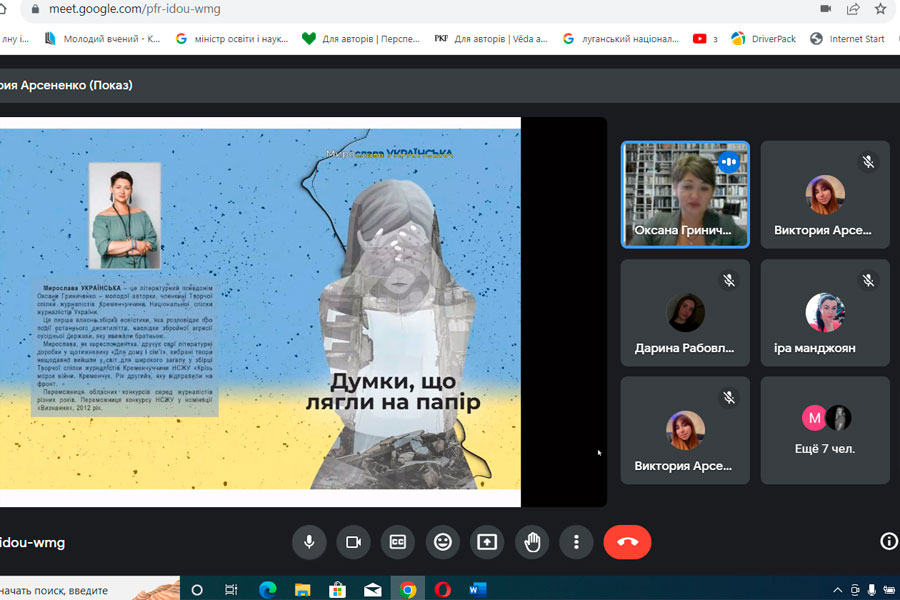The width and height of the screenshot is (900, 600).
Task: Raise hand in the meeting
Action: (532, 542)
